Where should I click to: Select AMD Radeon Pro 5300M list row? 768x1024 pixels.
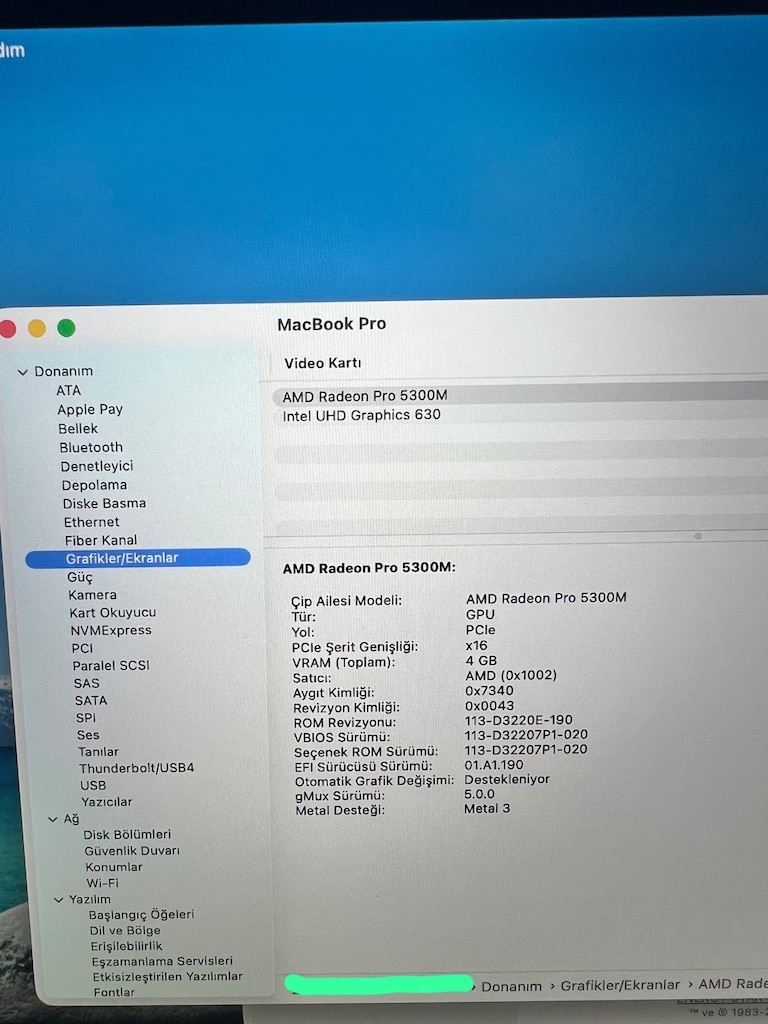(520, 395)
